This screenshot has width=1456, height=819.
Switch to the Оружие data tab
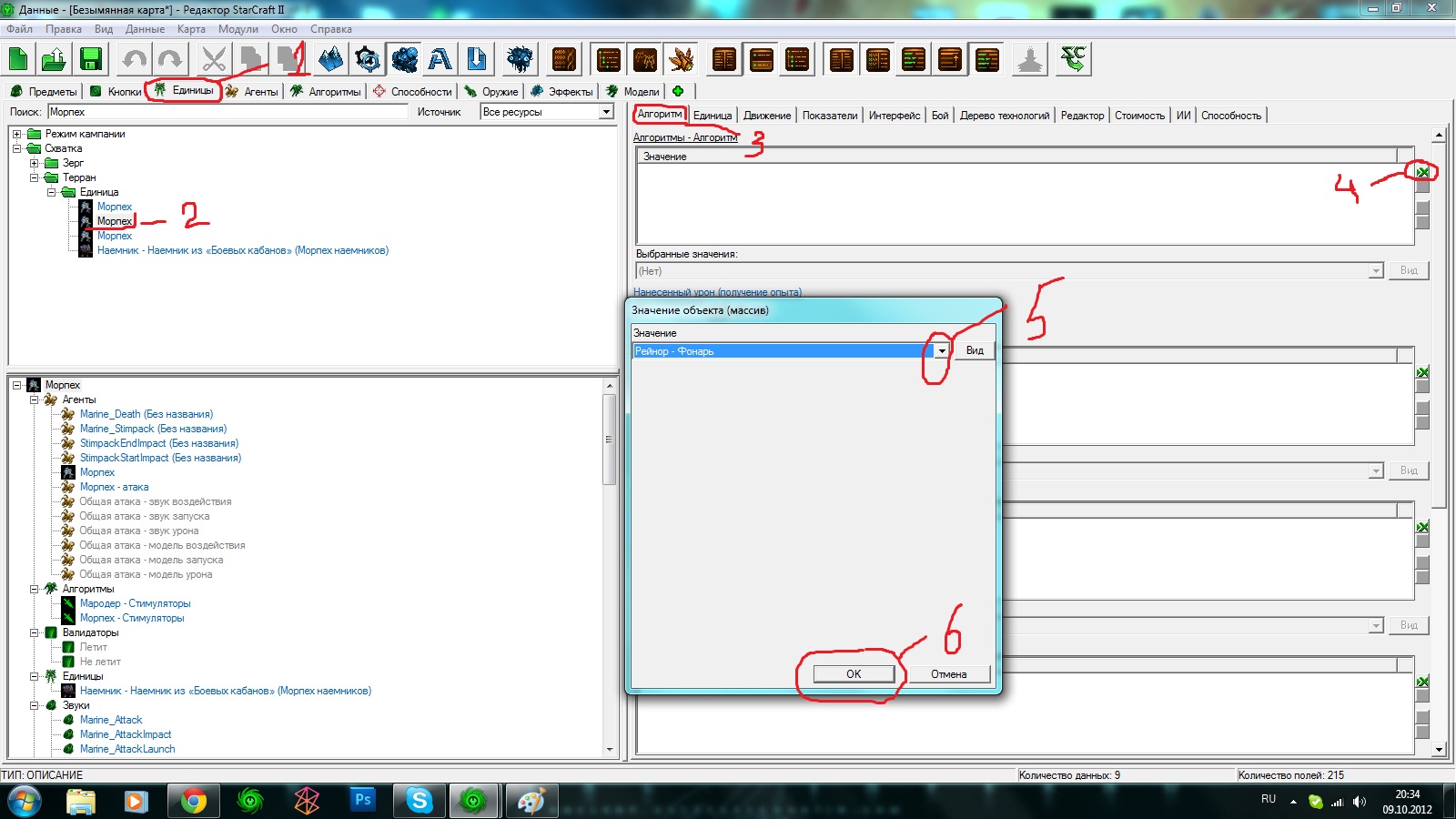coord(491,91)
